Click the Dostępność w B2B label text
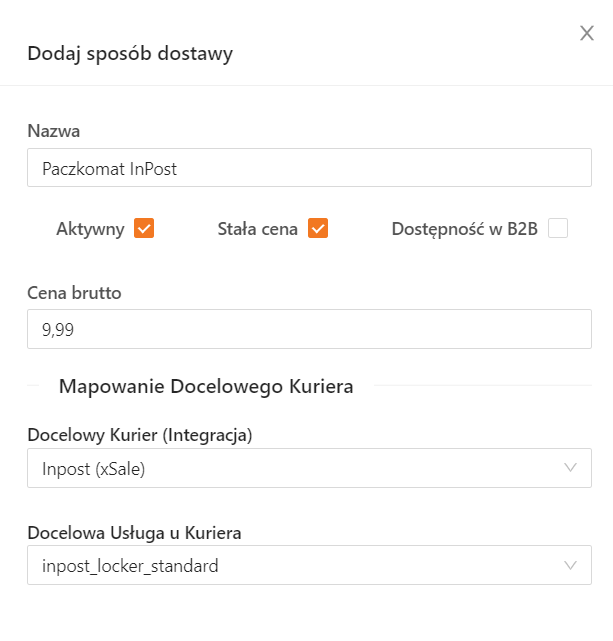Viewport: 613px width, 641px height. [x=464, y=229]
